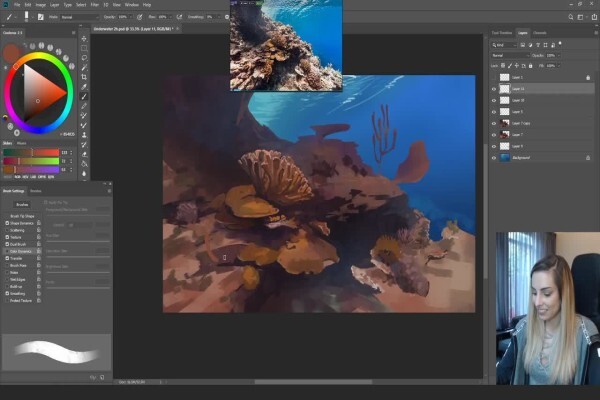Open layer Fill dropdown arrow
This screenshot has height=400, width=600.
tap(559, 66)
